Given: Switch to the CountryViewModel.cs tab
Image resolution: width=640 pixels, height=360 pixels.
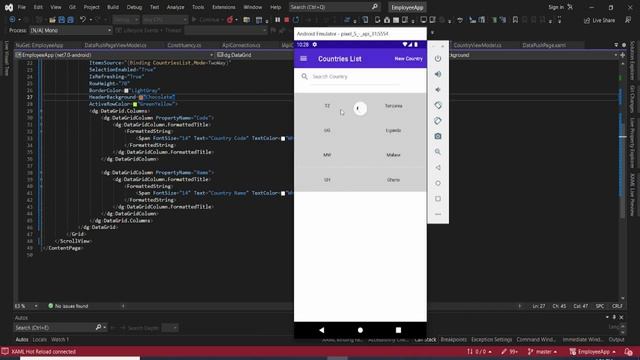Looking at the screenshot, I should 478,45.
